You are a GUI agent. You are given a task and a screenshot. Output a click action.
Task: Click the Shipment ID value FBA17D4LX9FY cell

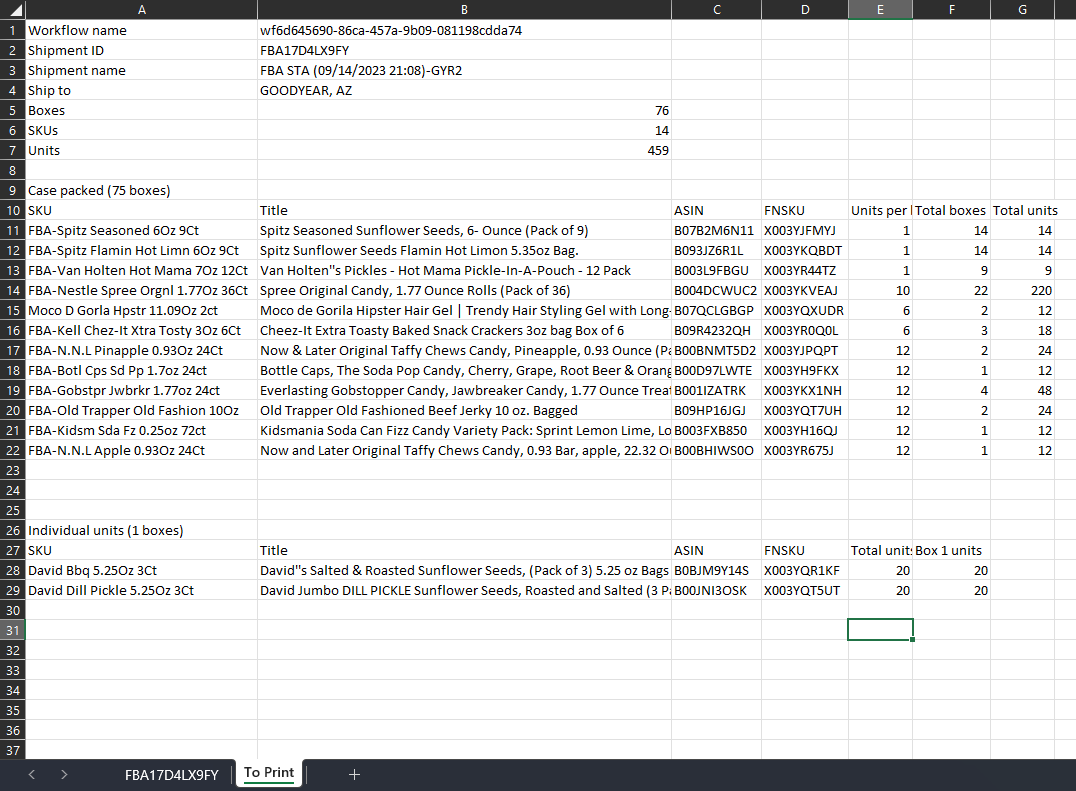[465, 50]
